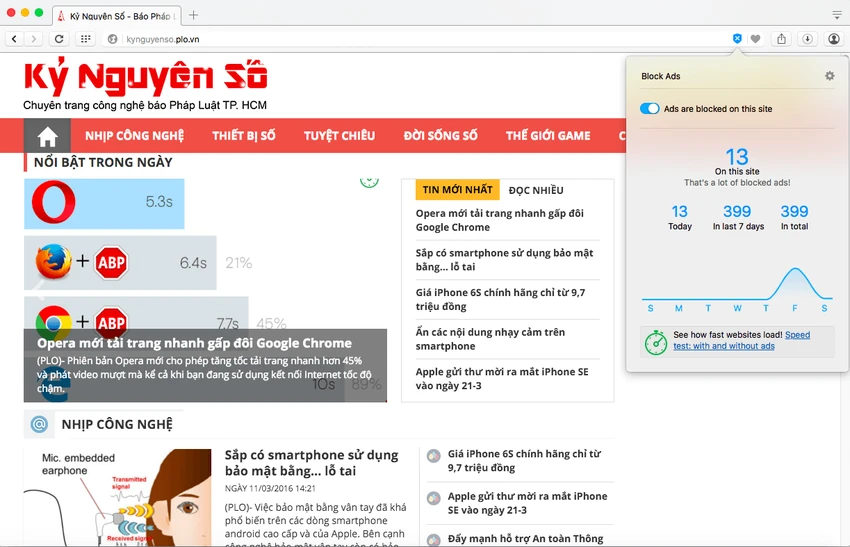Viewport: 850px width, 547px height.
Task: Open Block Ads settings gear
Action: coord(829,76)
